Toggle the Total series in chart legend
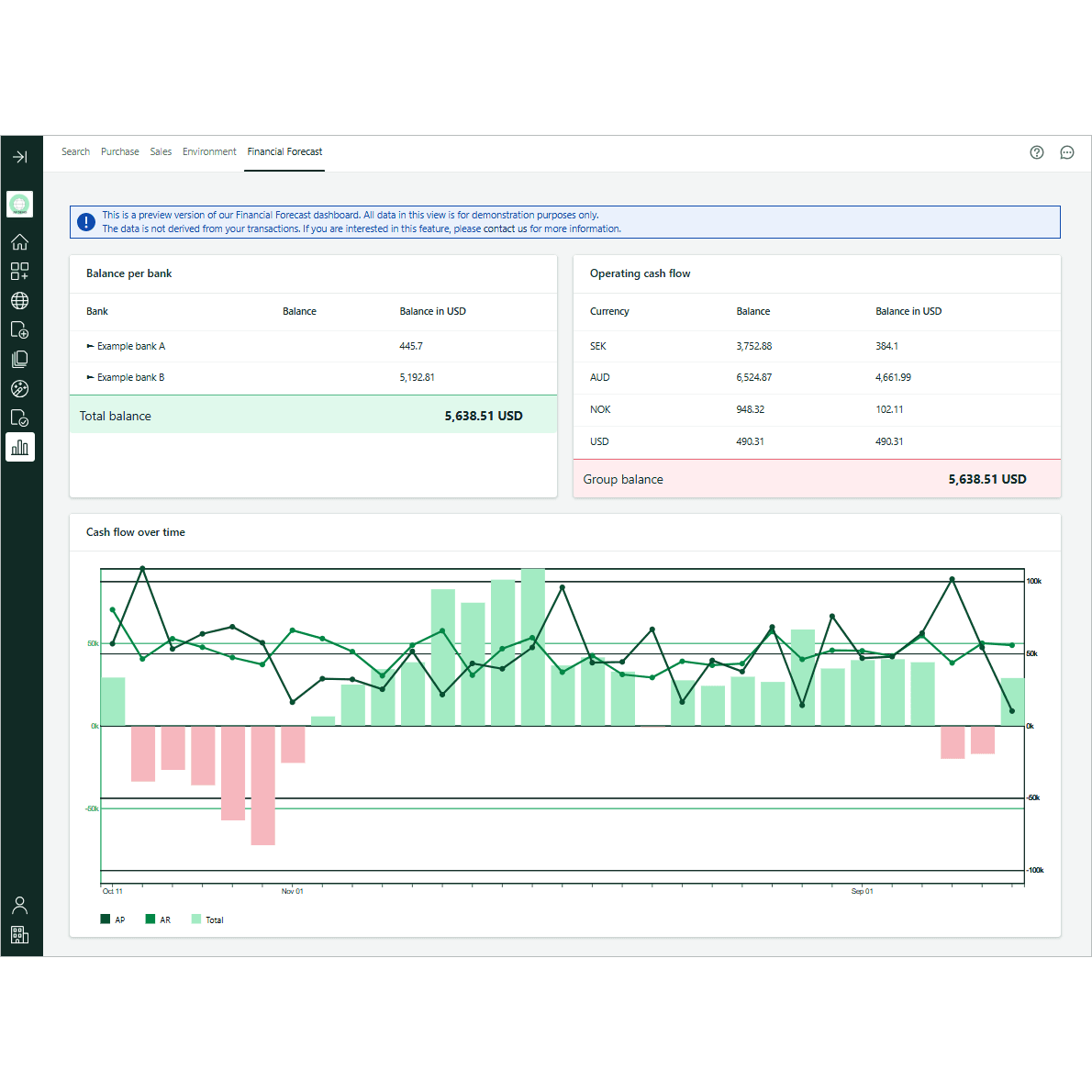This screenshot has height=1092, width=1092. tap(207, 919)
